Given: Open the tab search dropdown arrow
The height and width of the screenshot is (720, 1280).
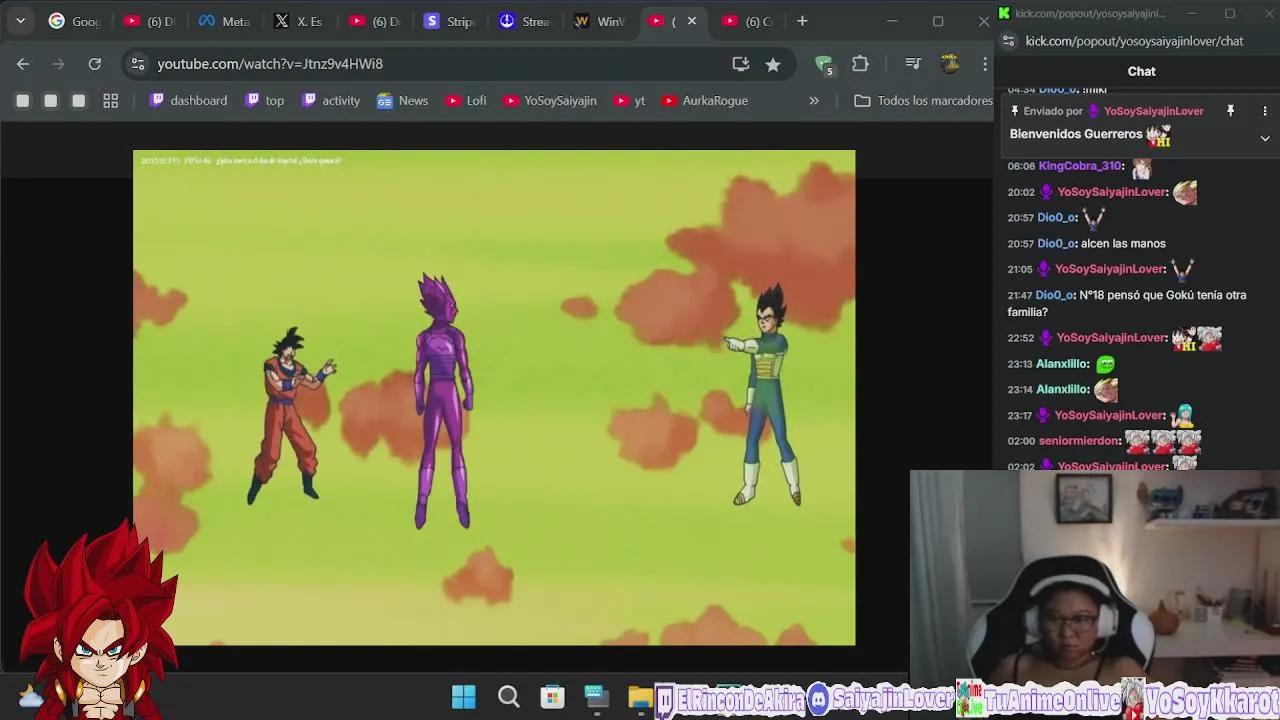Looking at the screenshot, I should tap(20, 21).
